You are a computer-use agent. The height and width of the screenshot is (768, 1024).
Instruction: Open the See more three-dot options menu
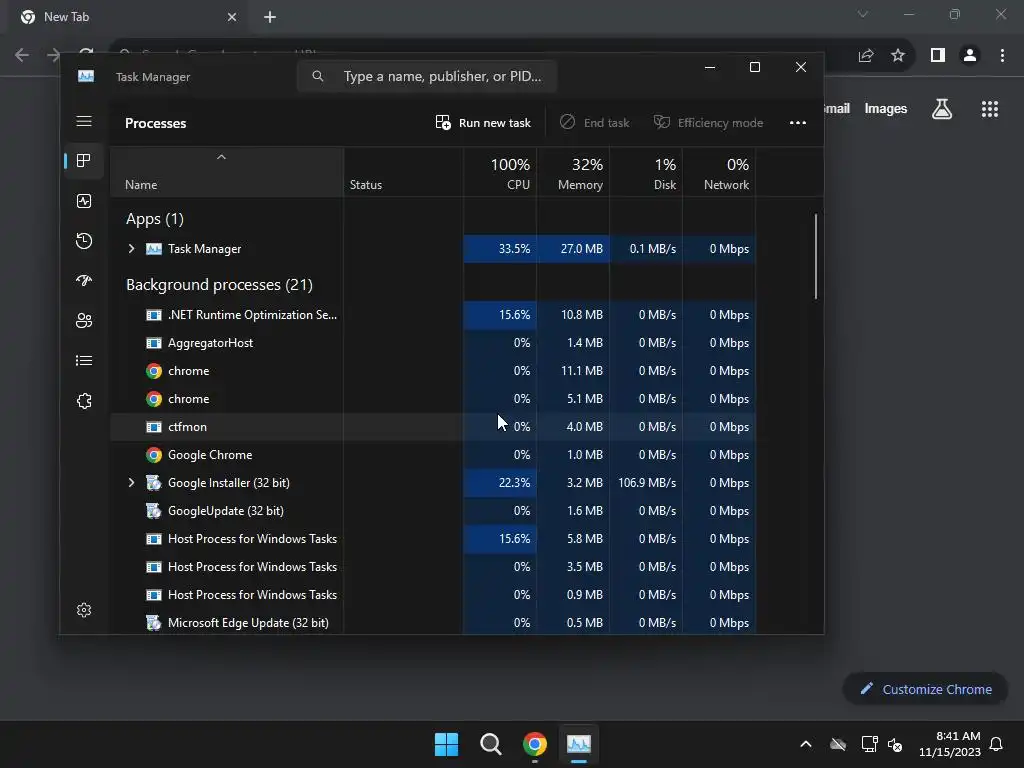[x=797, y=123]
